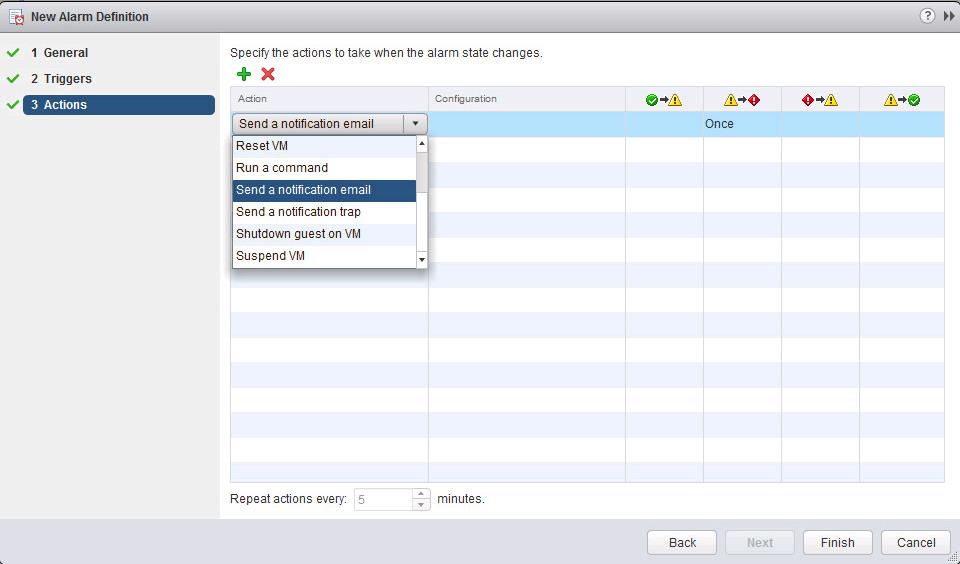Choose Send a notification trap option
960x564 pixels.
(x=324, y=212)
